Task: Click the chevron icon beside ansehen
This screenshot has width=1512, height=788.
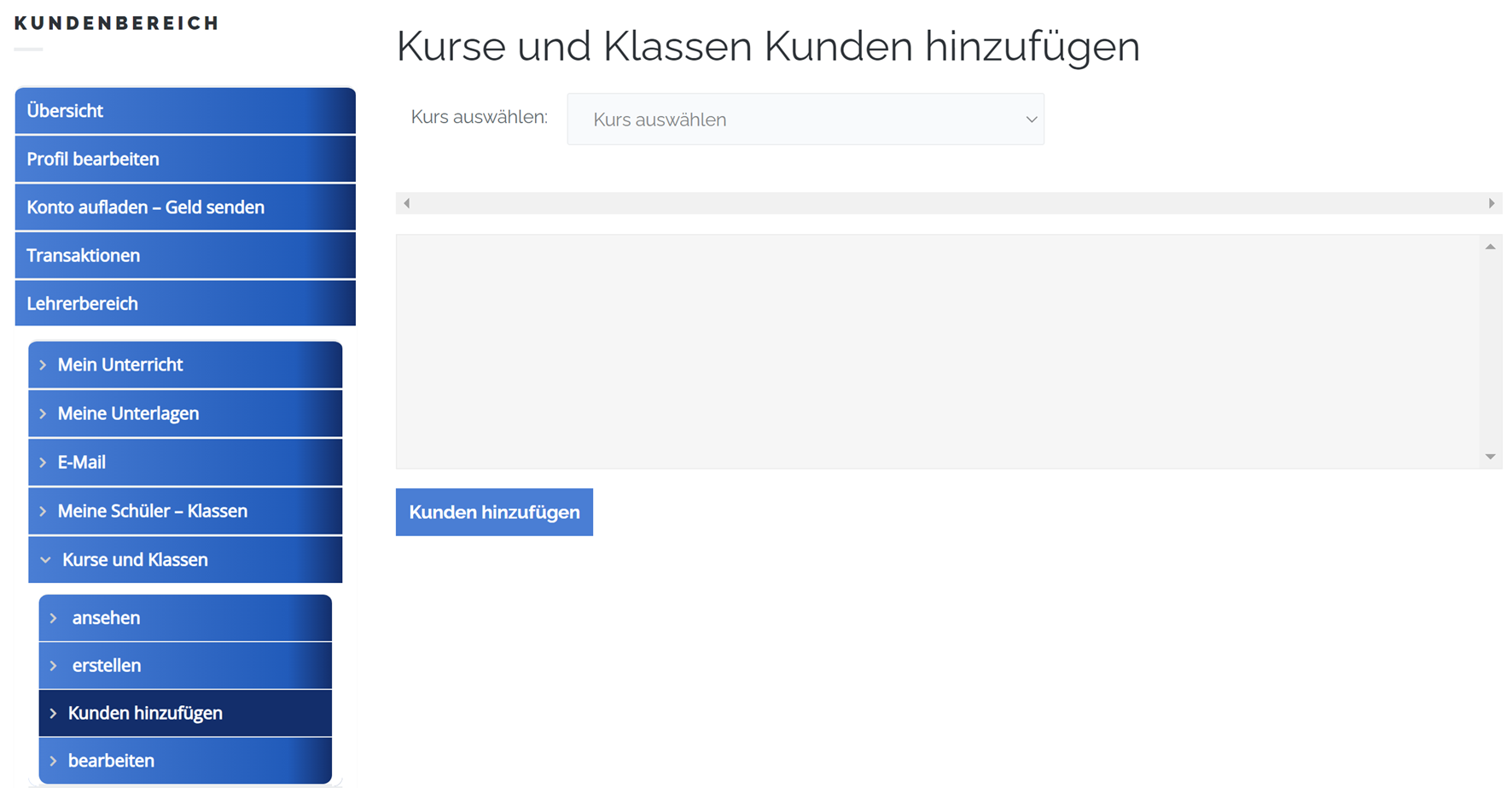Action: [54, 618]
